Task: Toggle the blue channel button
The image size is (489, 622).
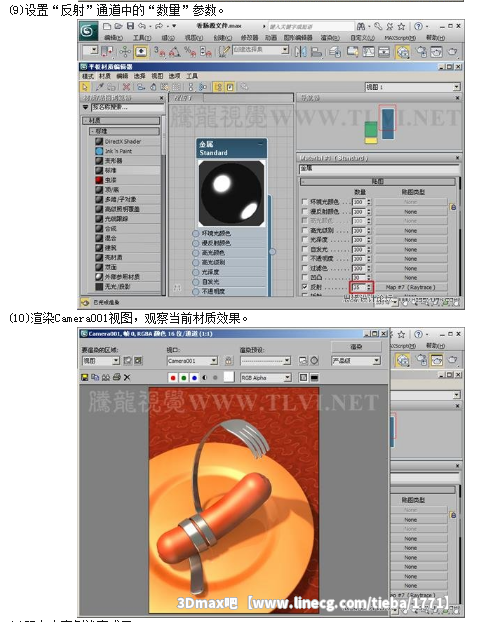Action: 194,378
